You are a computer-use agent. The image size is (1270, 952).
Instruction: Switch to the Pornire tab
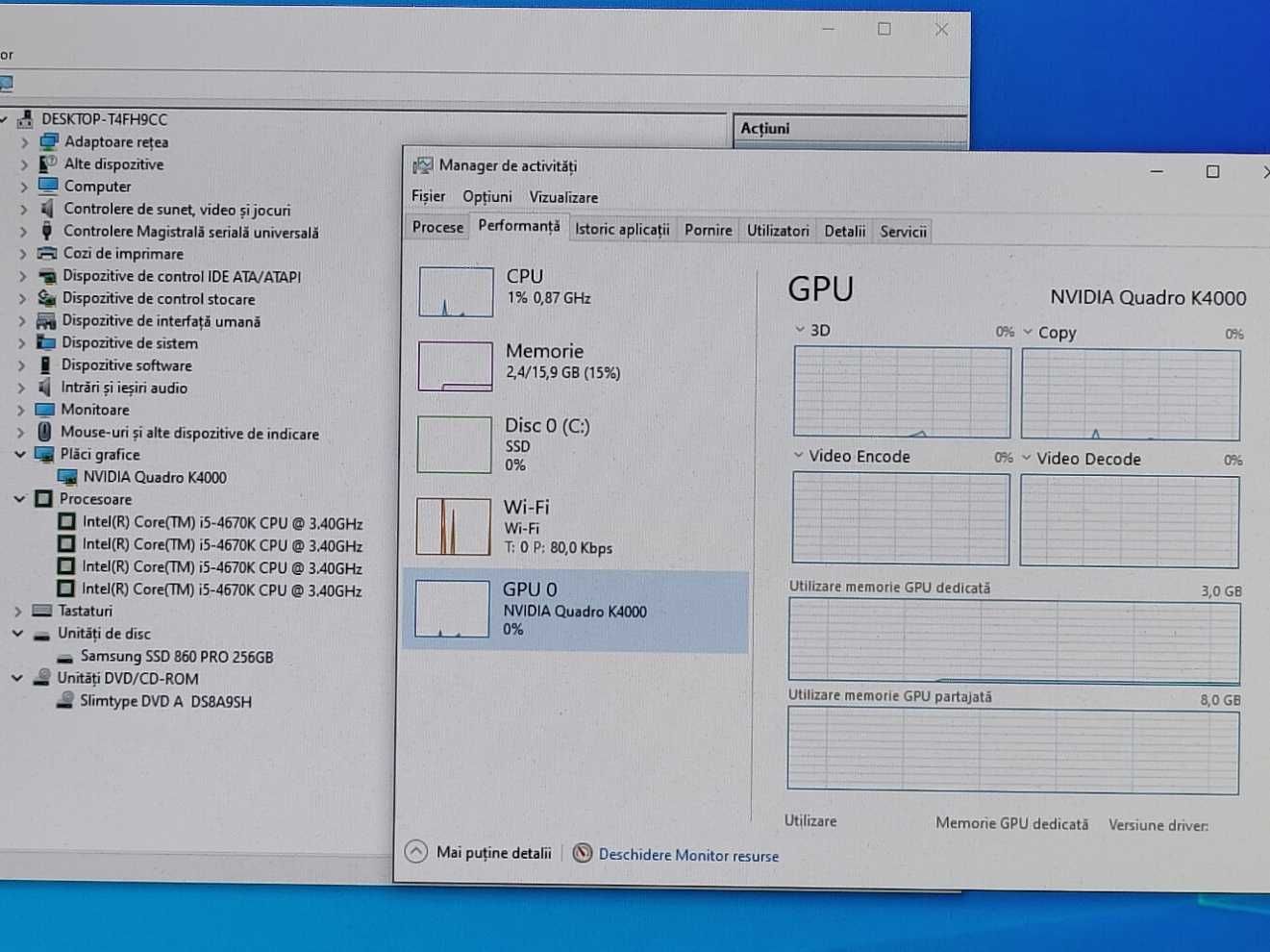coord(709,230)
